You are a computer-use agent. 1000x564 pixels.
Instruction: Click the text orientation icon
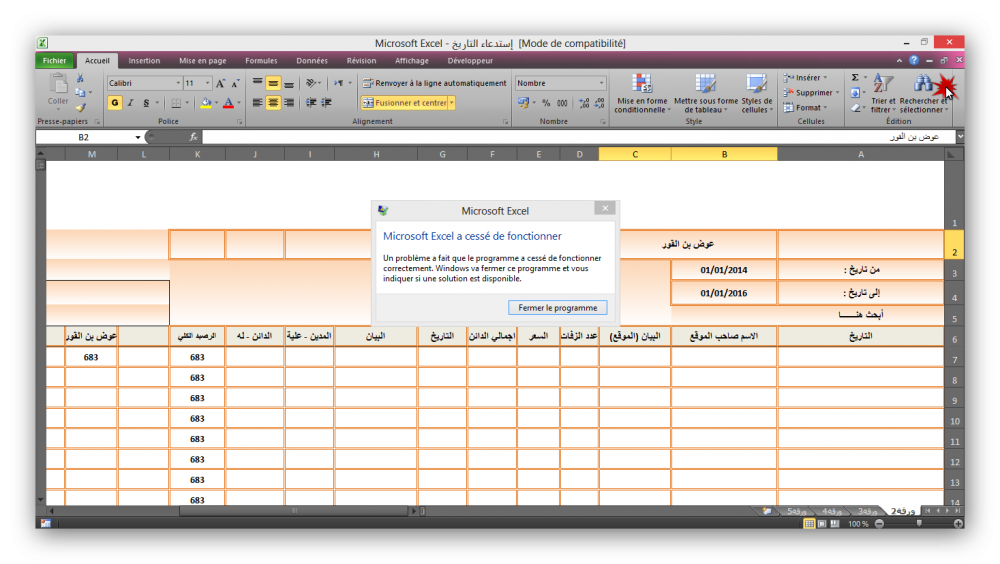[x=311, y=83]
